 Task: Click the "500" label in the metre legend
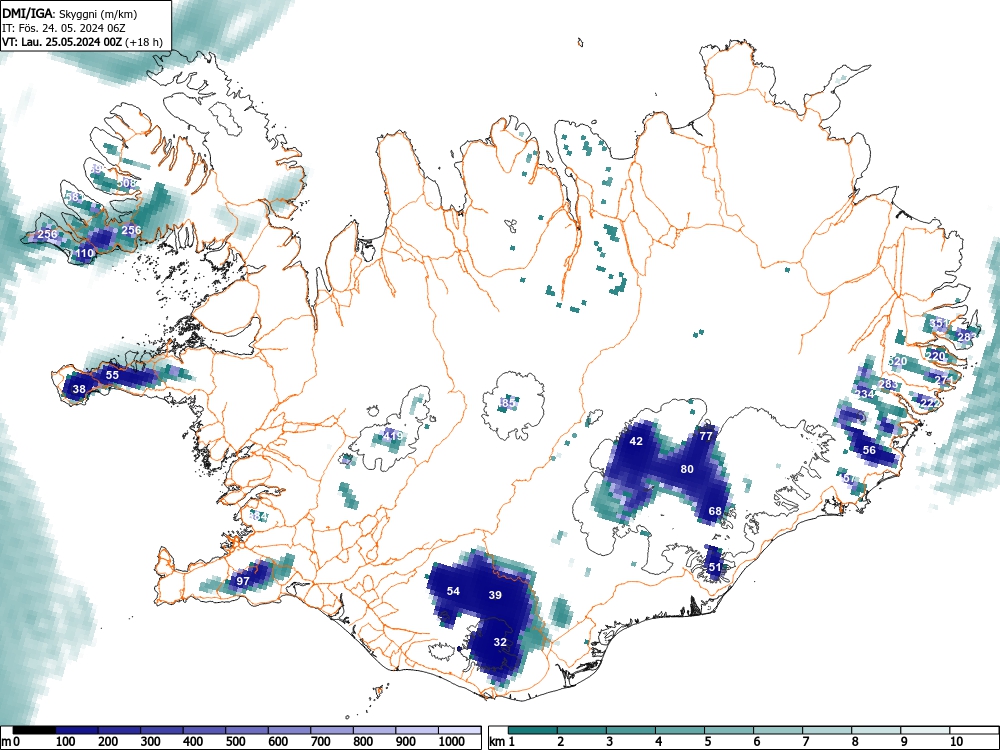(x=236, y=741)
